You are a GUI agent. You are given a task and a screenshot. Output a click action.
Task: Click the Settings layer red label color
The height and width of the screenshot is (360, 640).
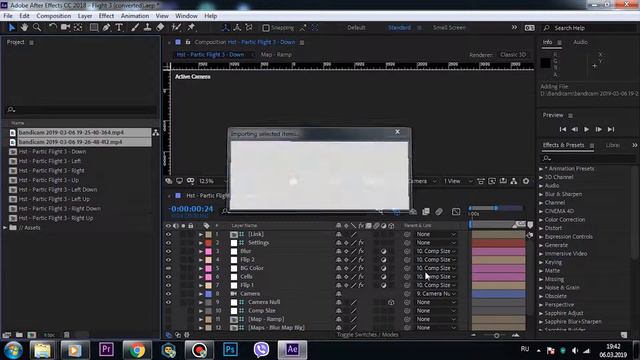[209, 243]
